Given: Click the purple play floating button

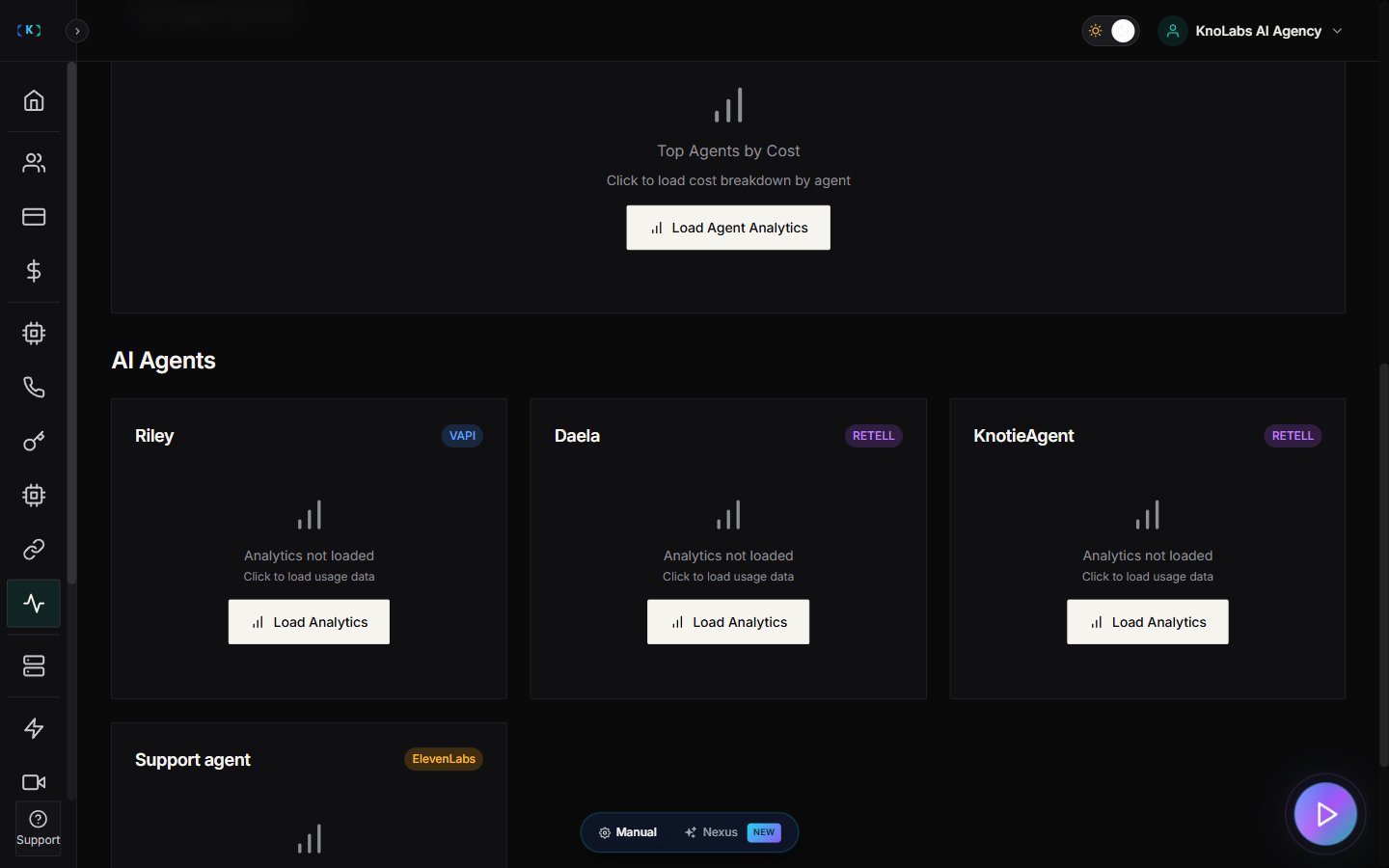Looking at the screenshot, I should tap(1325, 814).
